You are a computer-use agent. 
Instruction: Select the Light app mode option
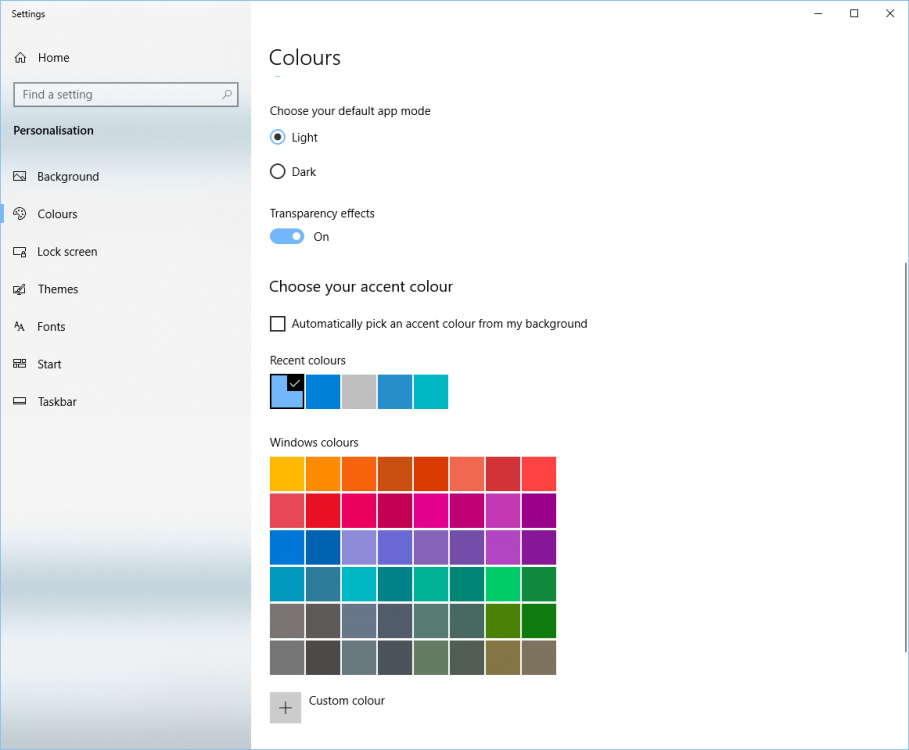(x=278, y=138)
